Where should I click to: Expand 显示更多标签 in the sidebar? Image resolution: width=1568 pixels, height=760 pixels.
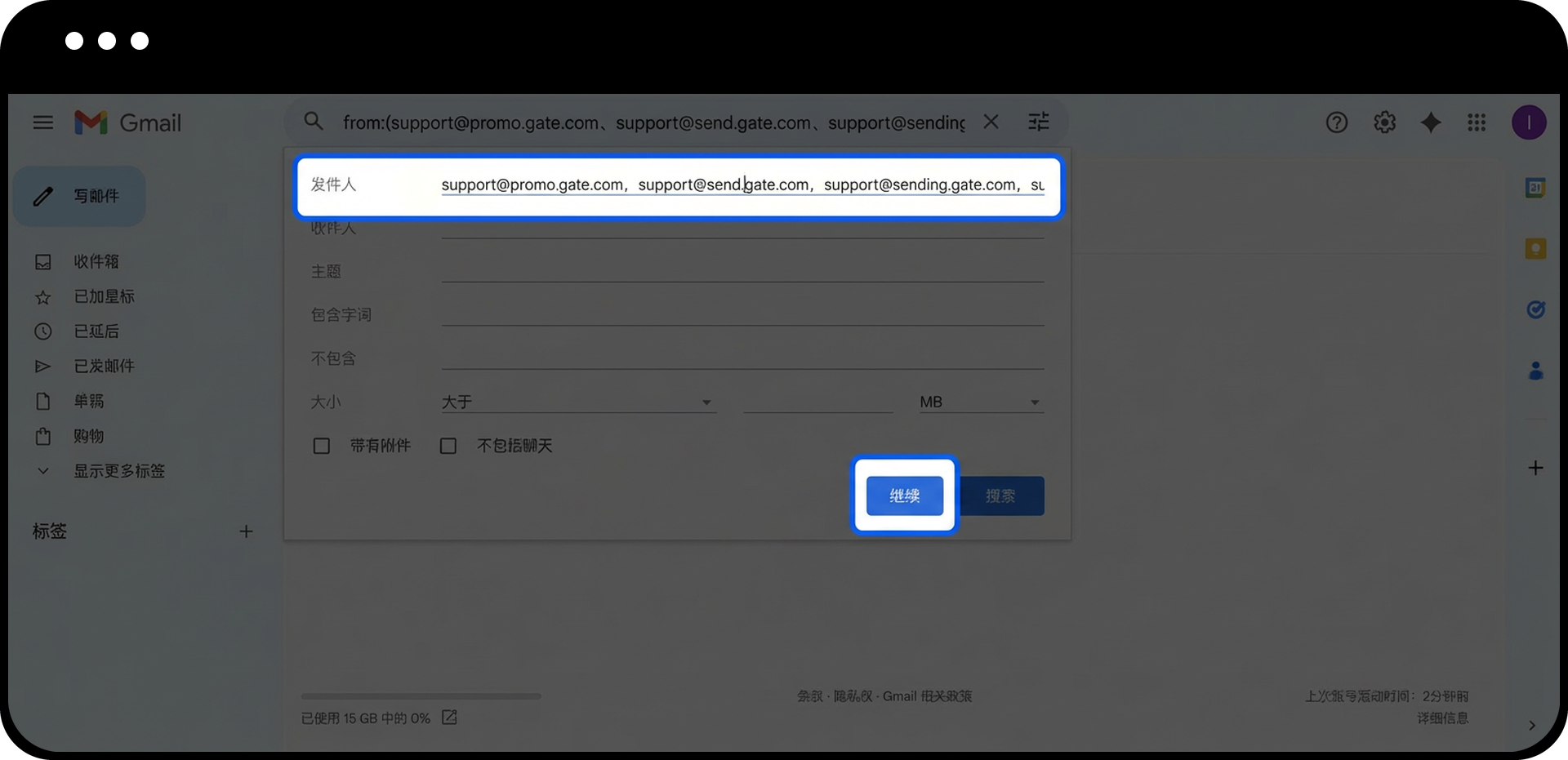(119, 471)
